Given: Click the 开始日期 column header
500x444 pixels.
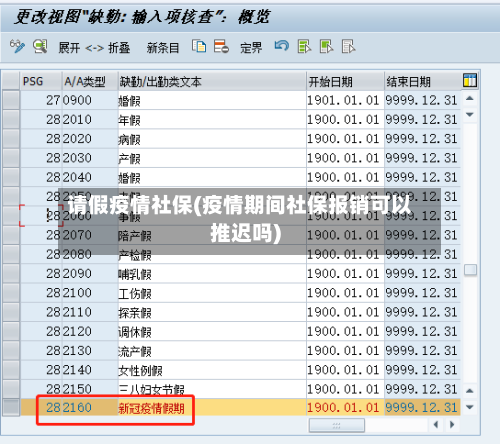Looking at the screenshot, I should click(345, 81).
